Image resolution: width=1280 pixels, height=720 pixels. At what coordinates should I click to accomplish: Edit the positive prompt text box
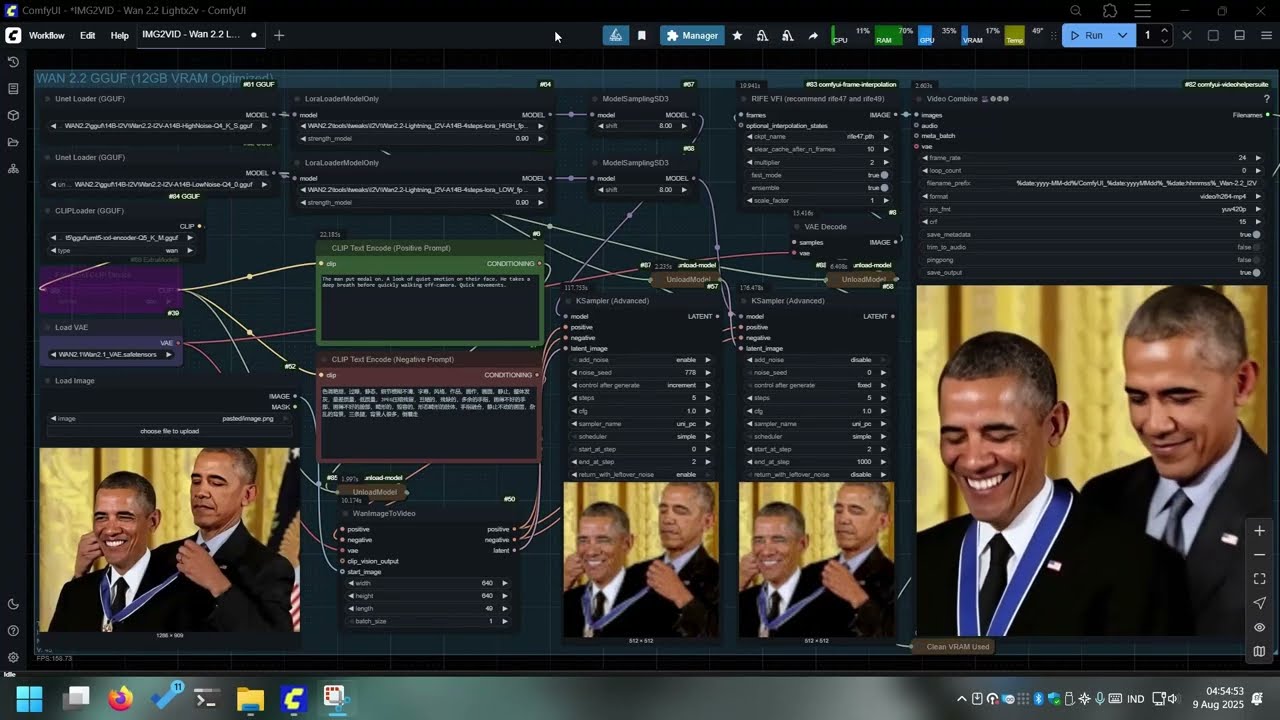[430, 306]
